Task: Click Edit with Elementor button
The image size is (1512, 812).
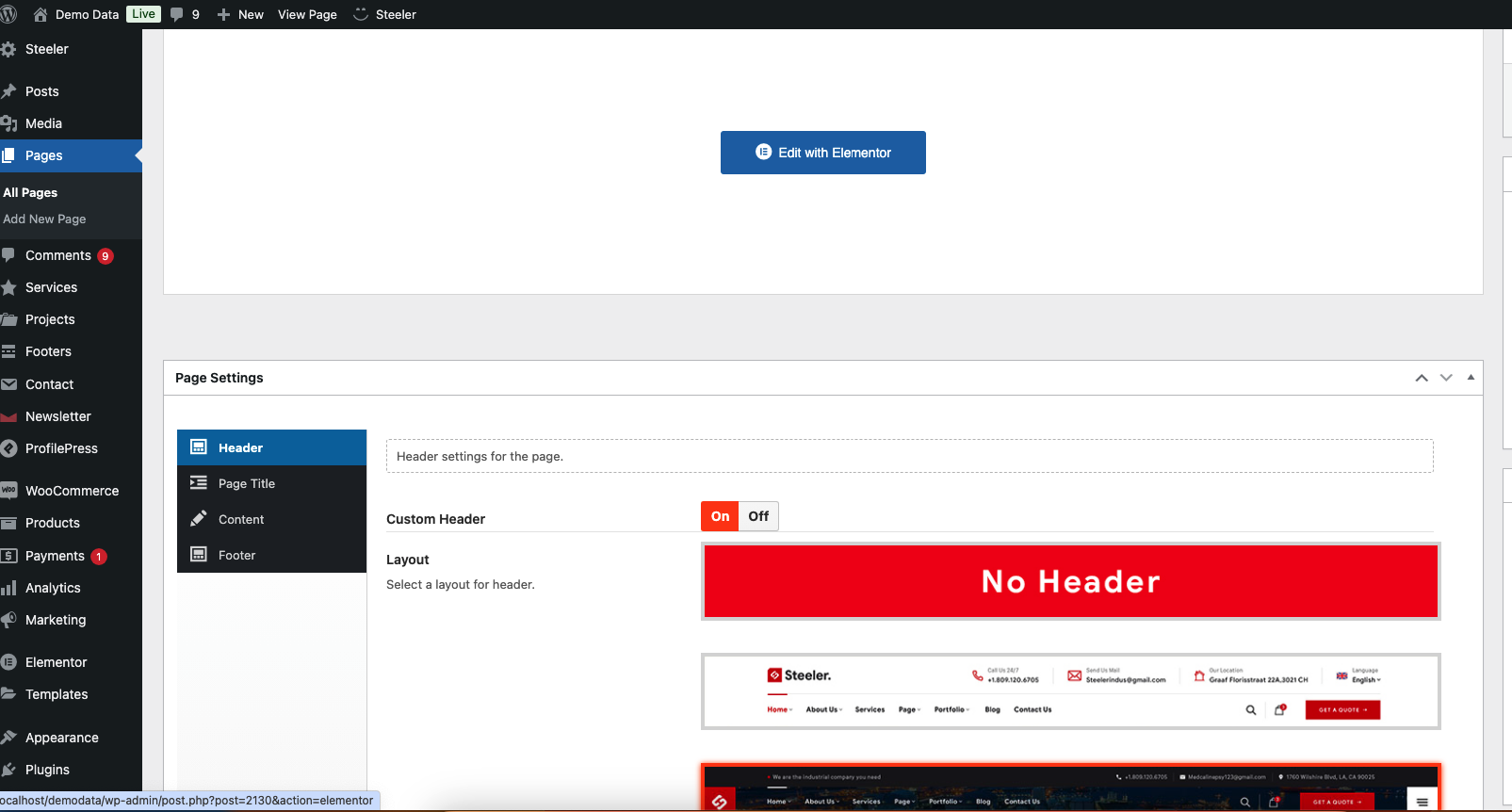Action: coord(822,153)
